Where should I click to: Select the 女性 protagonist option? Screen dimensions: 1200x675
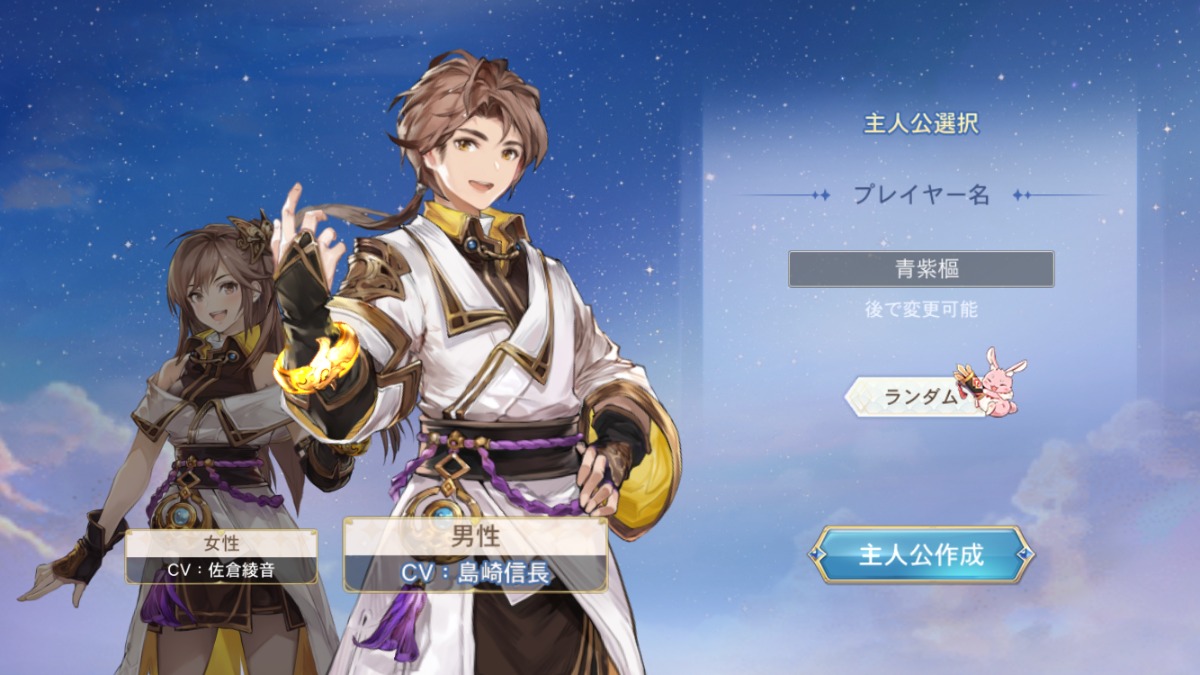click(222, 556)
